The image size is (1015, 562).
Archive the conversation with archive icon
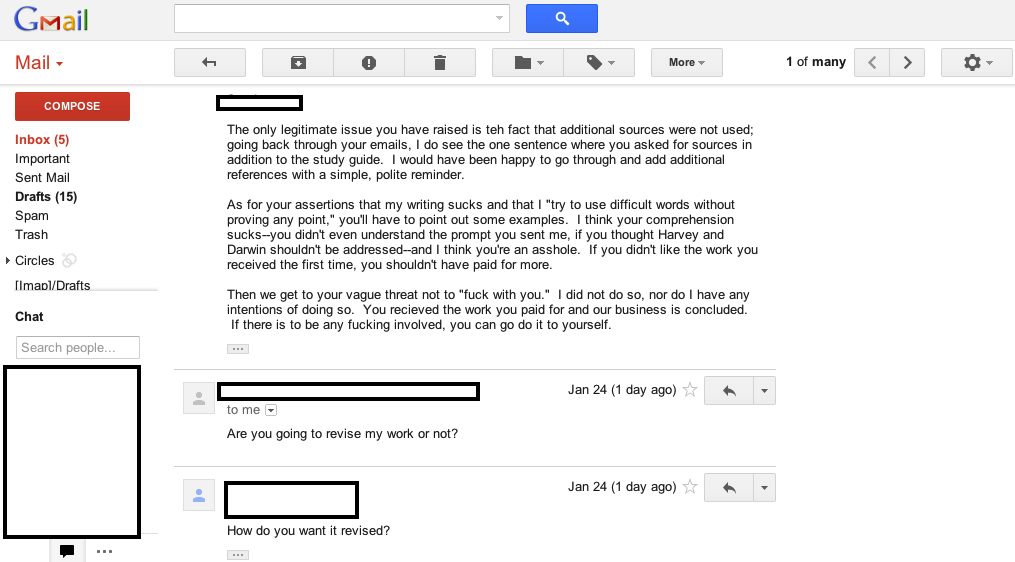[298, 63]
